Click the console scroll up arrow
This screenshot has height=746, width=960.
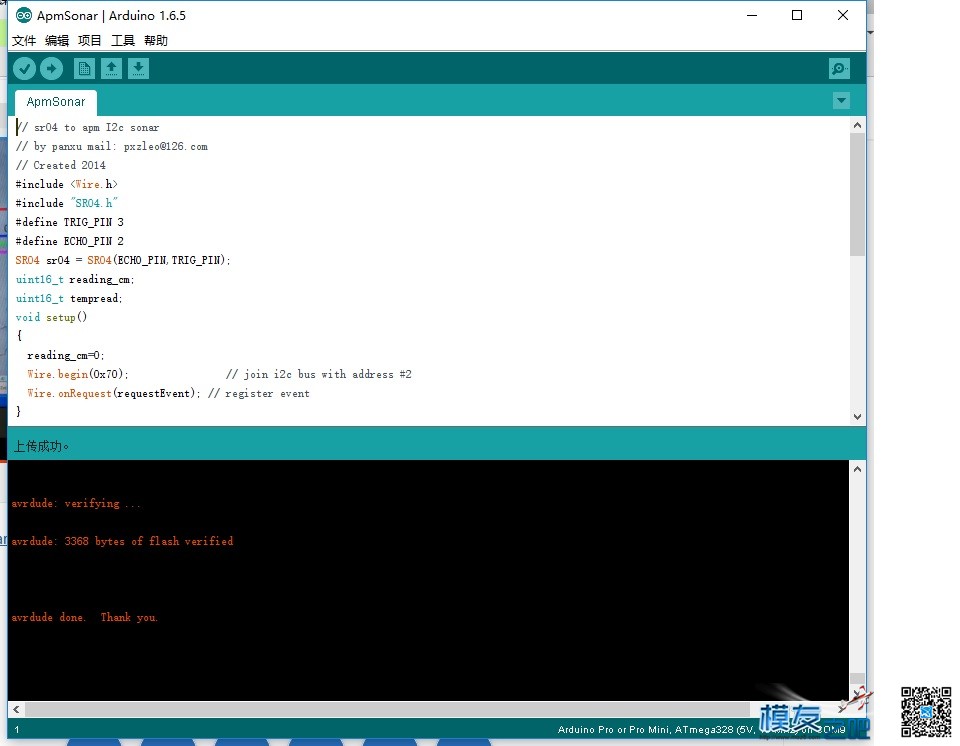pos(857,469)
